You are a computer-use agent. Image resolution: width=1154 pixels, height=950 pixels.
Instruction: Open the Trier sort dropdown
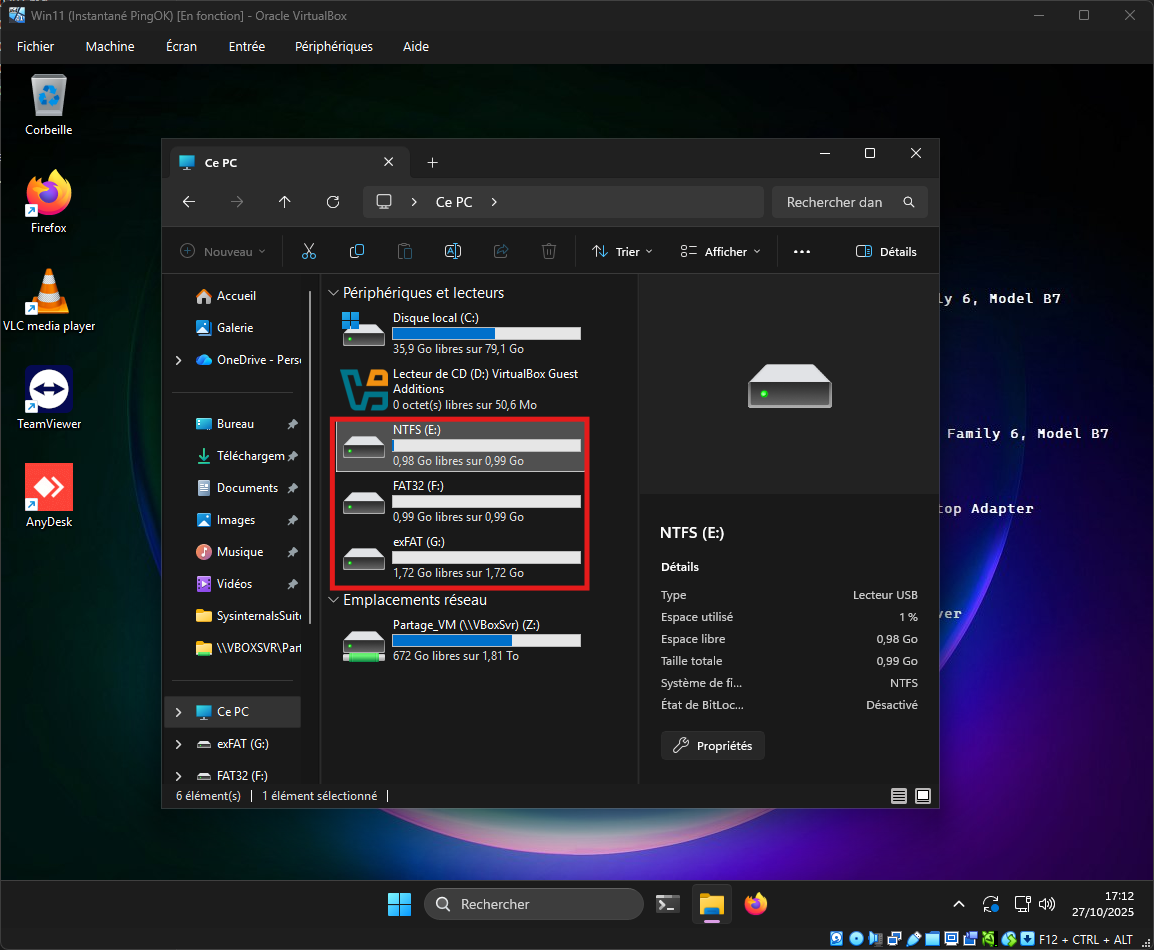click(x=622, y=252)
